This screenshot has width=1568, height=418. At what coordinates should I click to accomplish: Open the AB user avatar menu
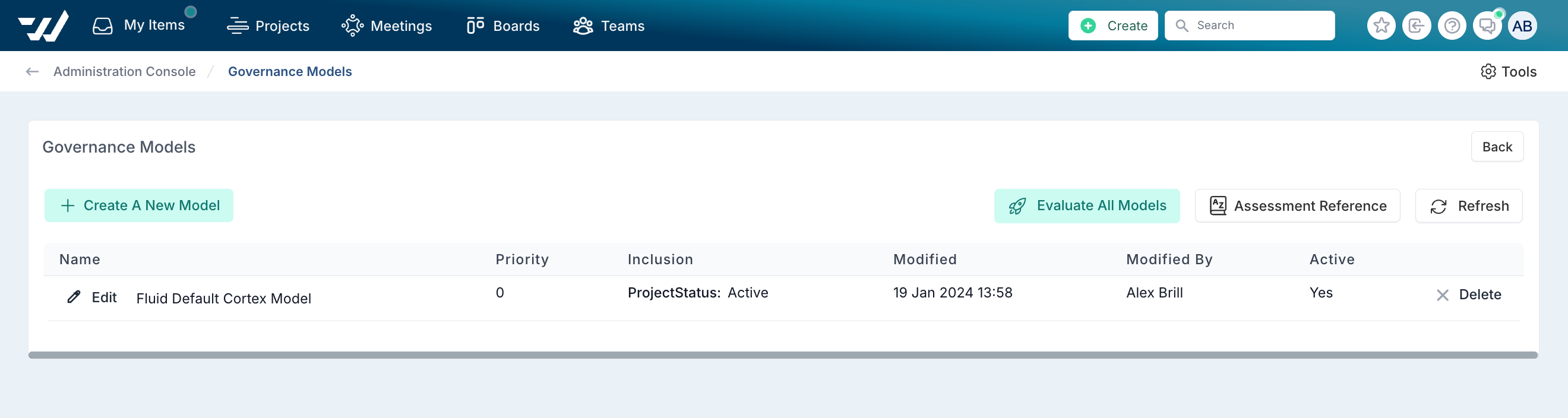[1522, 26]
